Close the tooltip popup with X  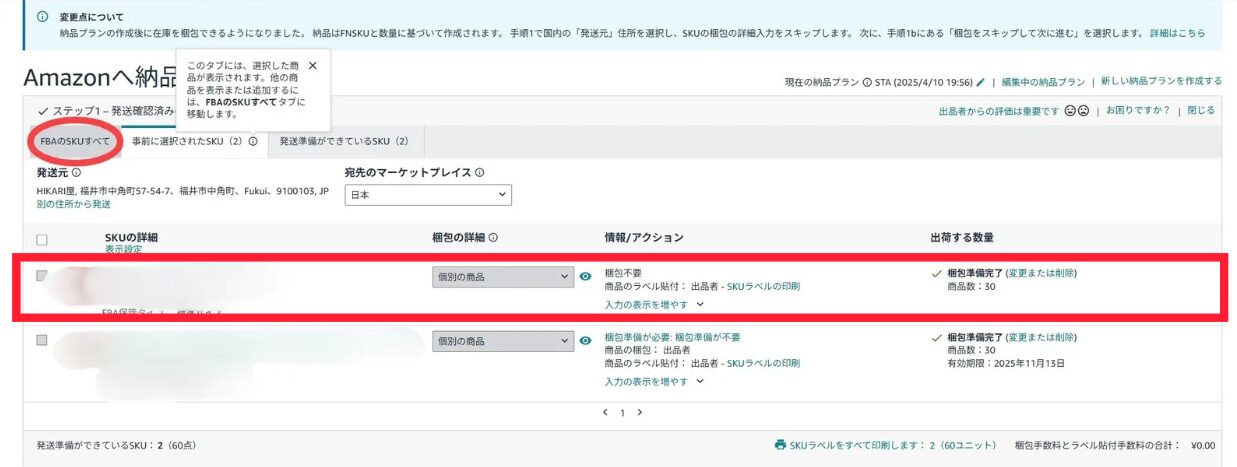(313, 65)
